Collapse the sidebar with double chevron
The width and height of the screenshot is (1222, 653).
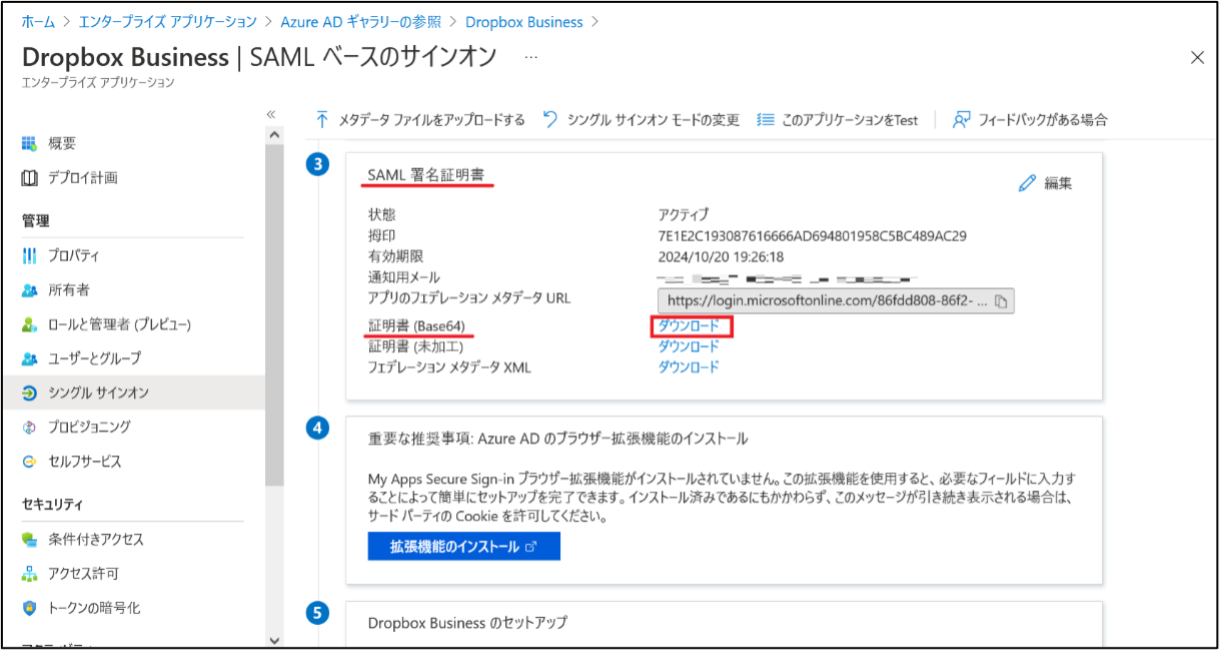pyautogui.click(x=271, y=114)
